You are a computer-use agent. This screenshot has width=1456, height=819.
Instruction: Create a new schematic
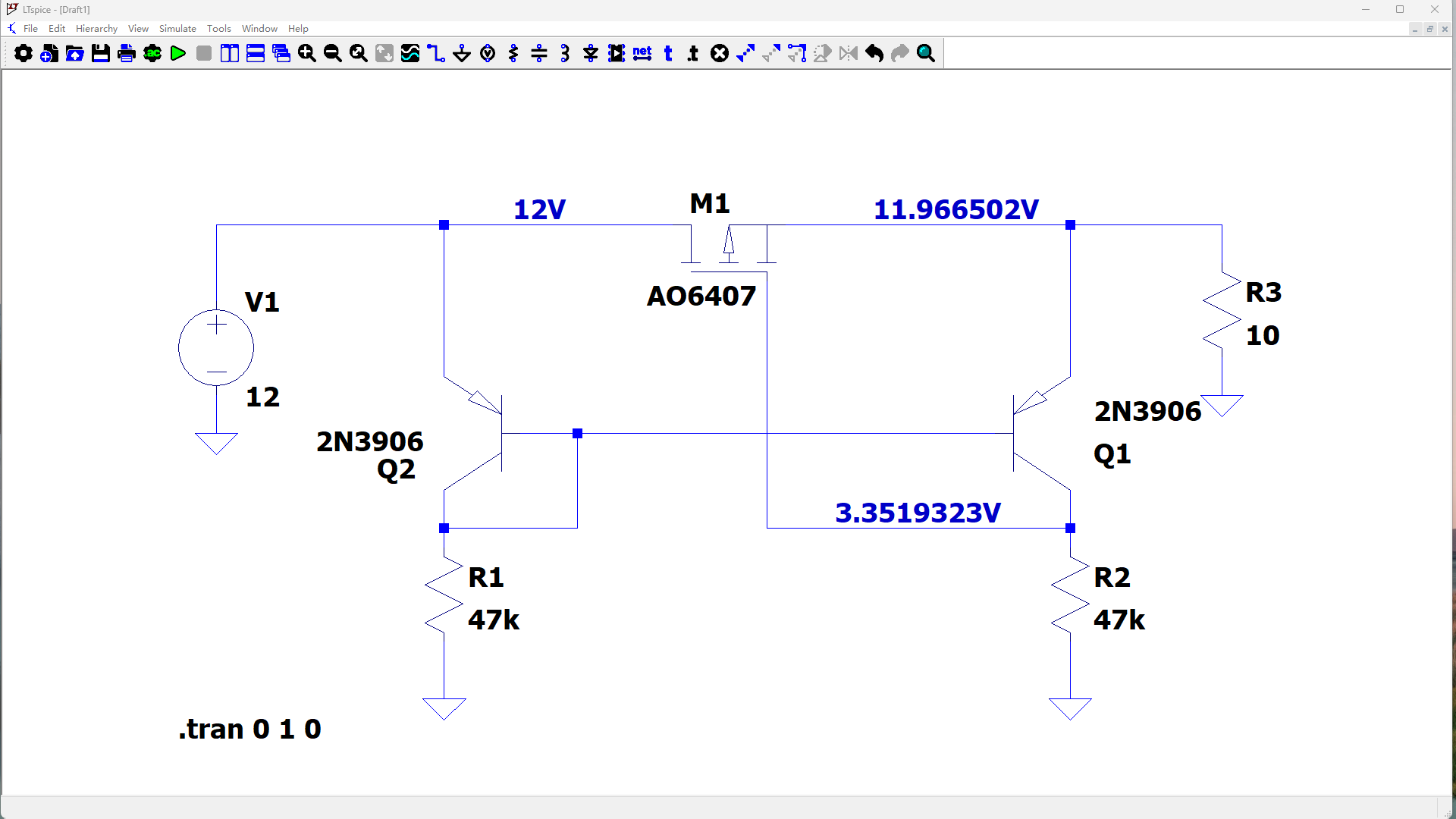click(49, 53)
